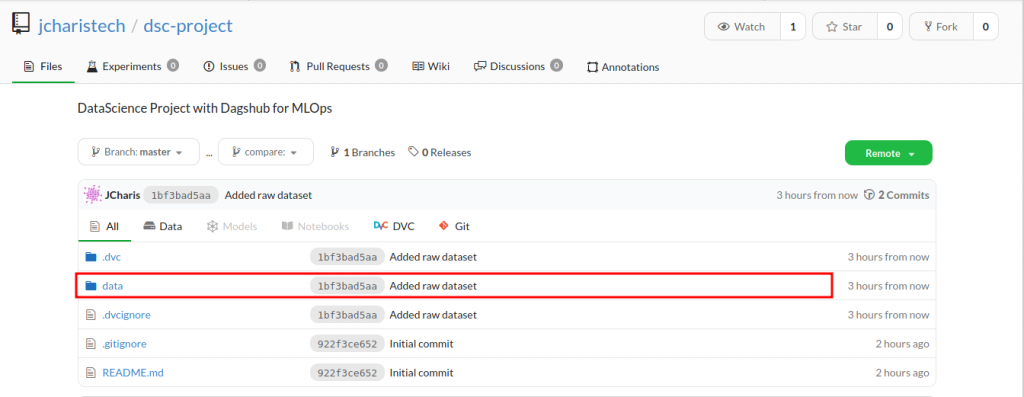
Task: Star the repository
Action: (x=844, y=27)
